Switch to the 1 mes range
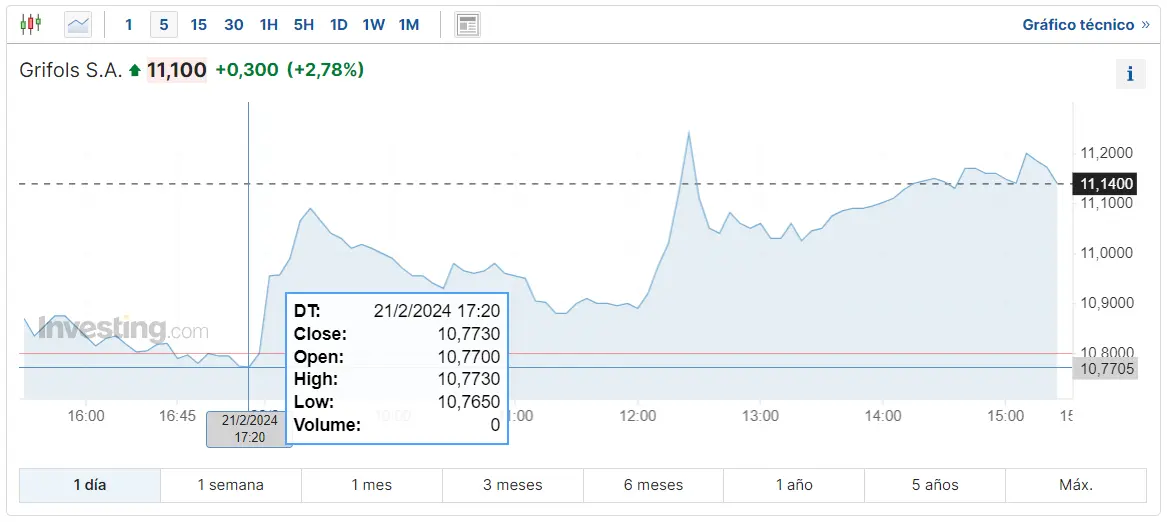Viewport: 1167px width, 522px height. coord(372,485)
